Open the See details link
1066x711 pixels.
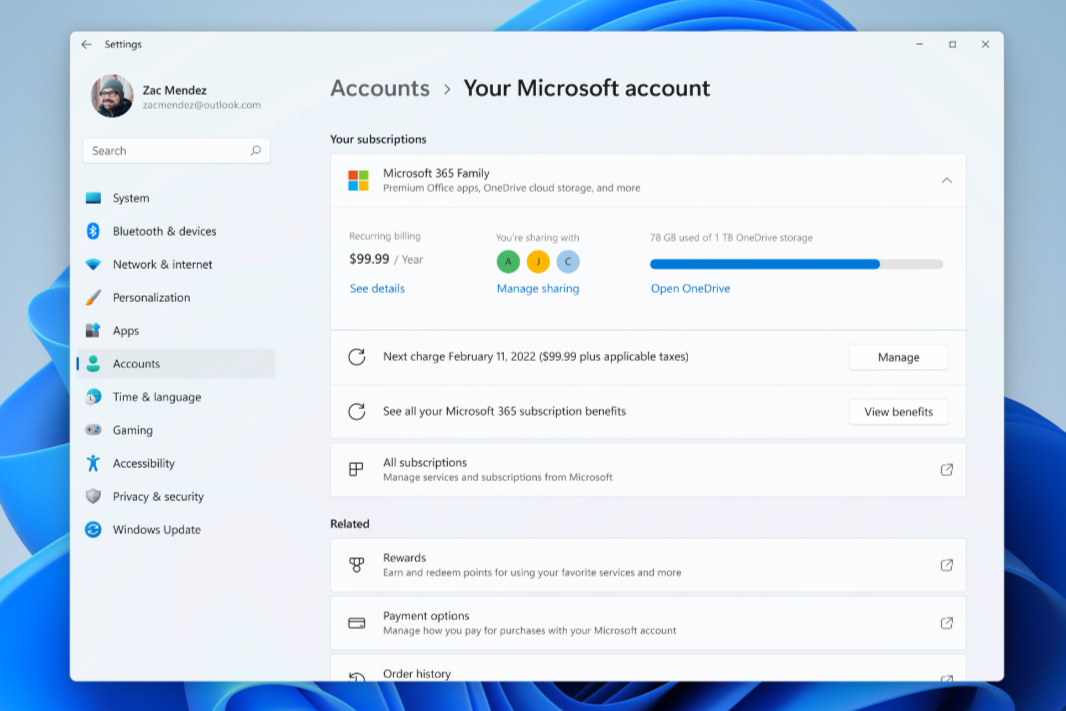[377, 289]
